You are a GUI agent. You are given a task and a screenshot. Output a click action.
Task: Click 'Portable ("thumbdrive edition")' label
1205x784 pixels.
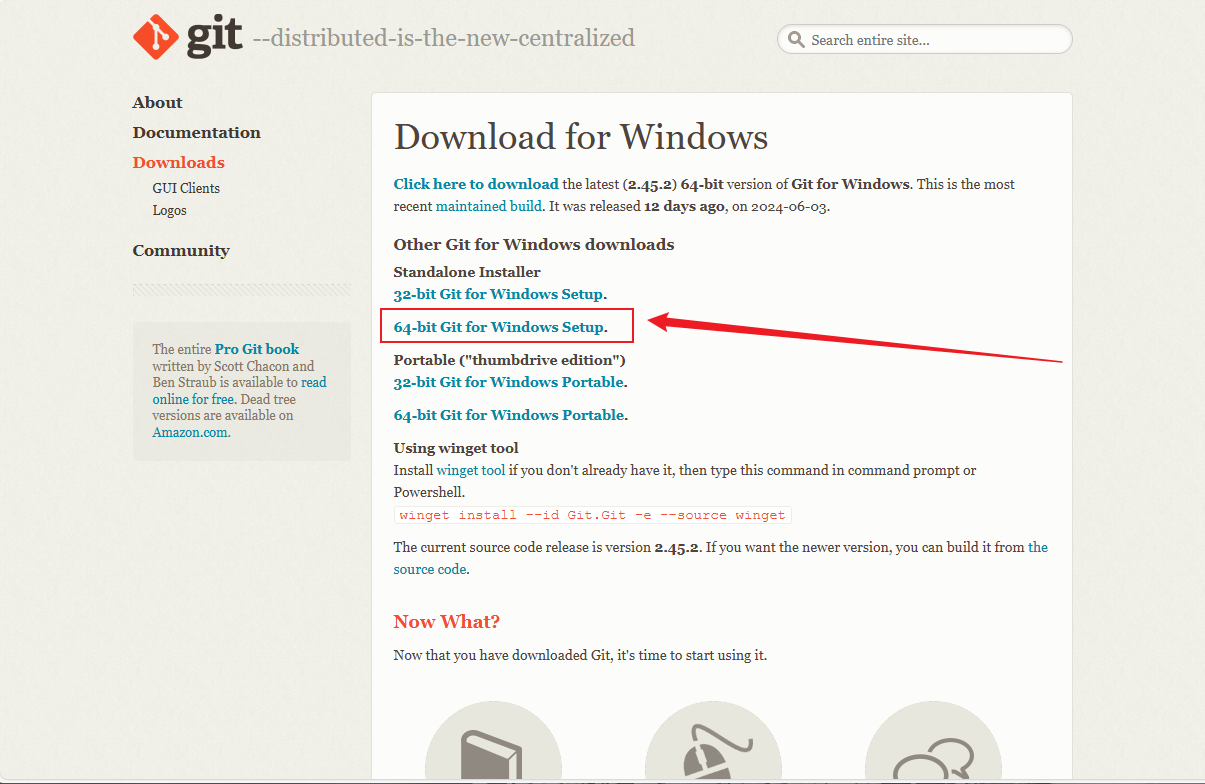pos(510,360)
